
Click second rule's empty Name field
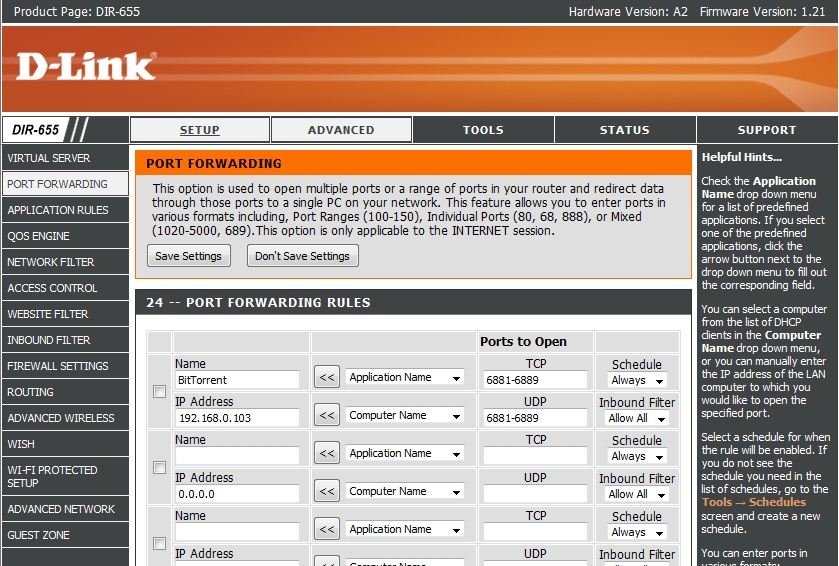(x=237, y=456)
